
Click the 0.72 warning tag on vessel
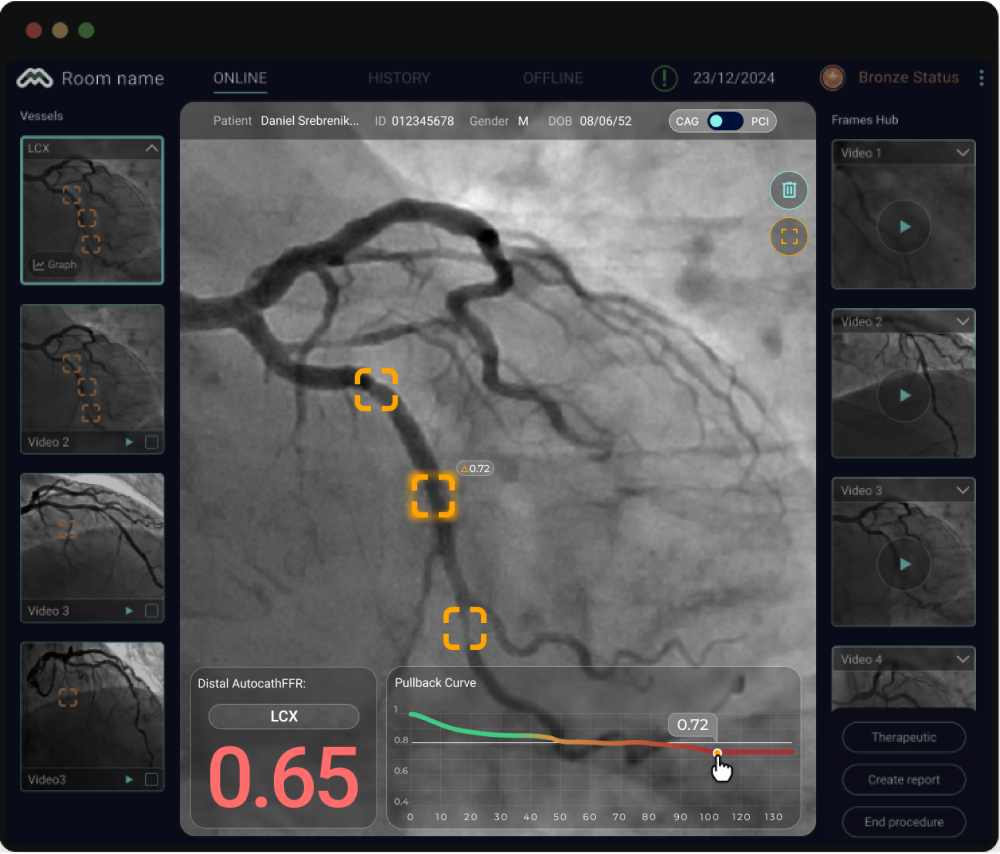pos(475,469)
